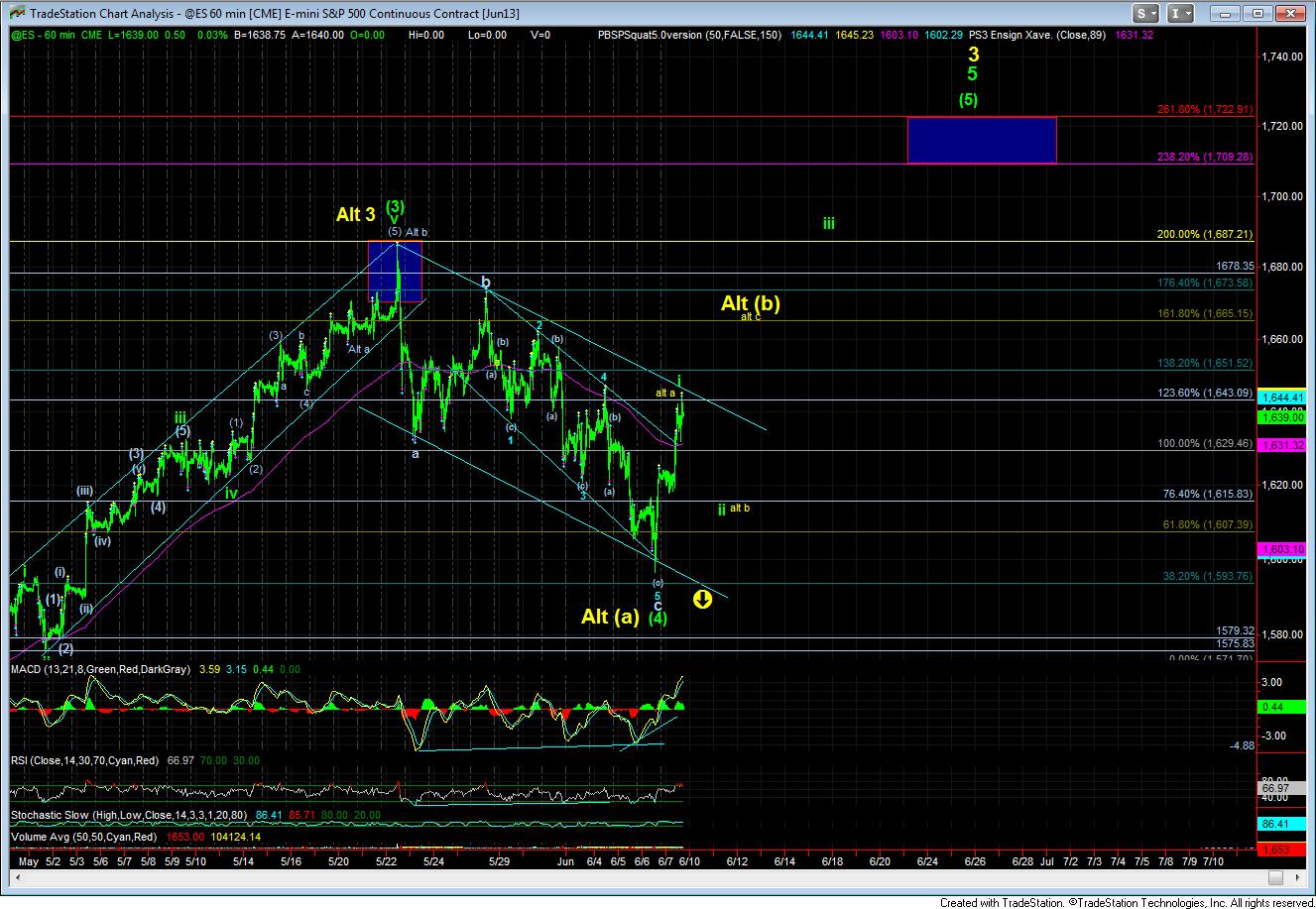Select the PBSPSquat5.0version indicator label
The width and height of the screenshot is (1316, 909).
click(689, 35)
